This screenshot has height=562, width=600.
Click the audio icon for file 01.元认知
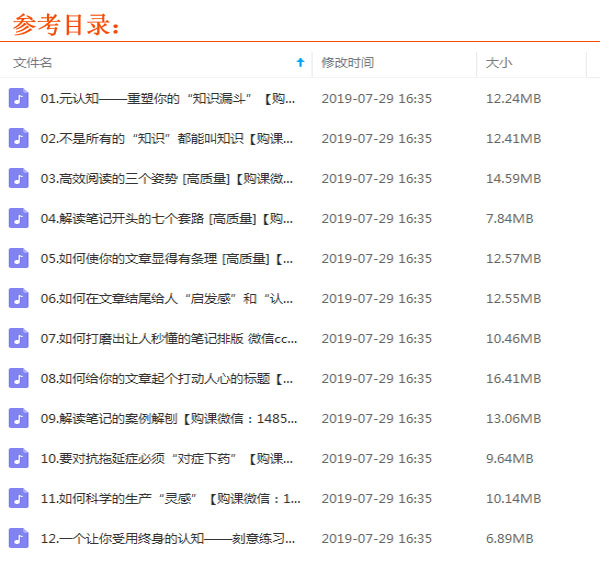click(18, 98)
